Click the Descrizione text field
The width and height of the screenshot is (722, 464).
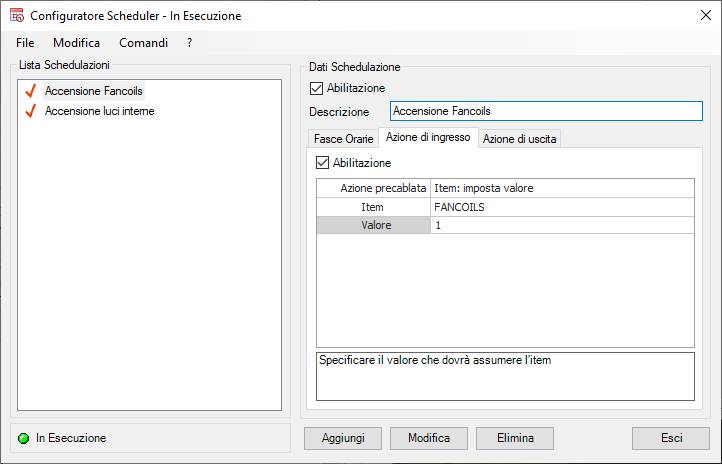coord(540,111)
